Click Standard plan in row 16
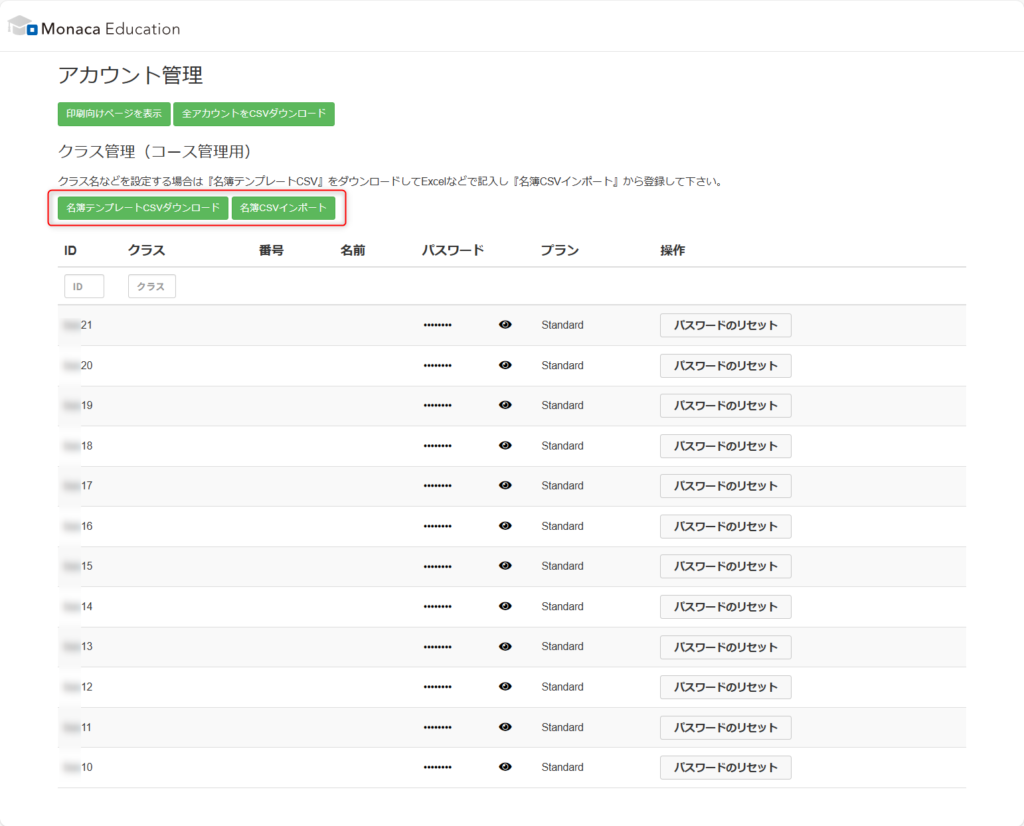The width and height of the screenshot is (1024, 826). [x=562, y=526]
